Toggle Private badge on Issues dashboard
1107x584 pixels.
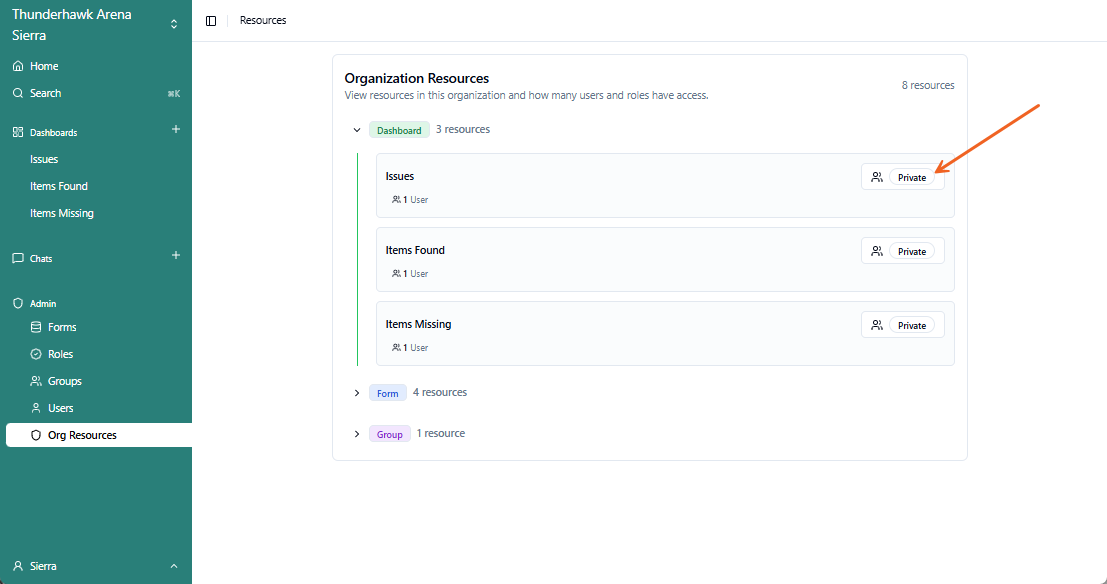coord(912,177)
